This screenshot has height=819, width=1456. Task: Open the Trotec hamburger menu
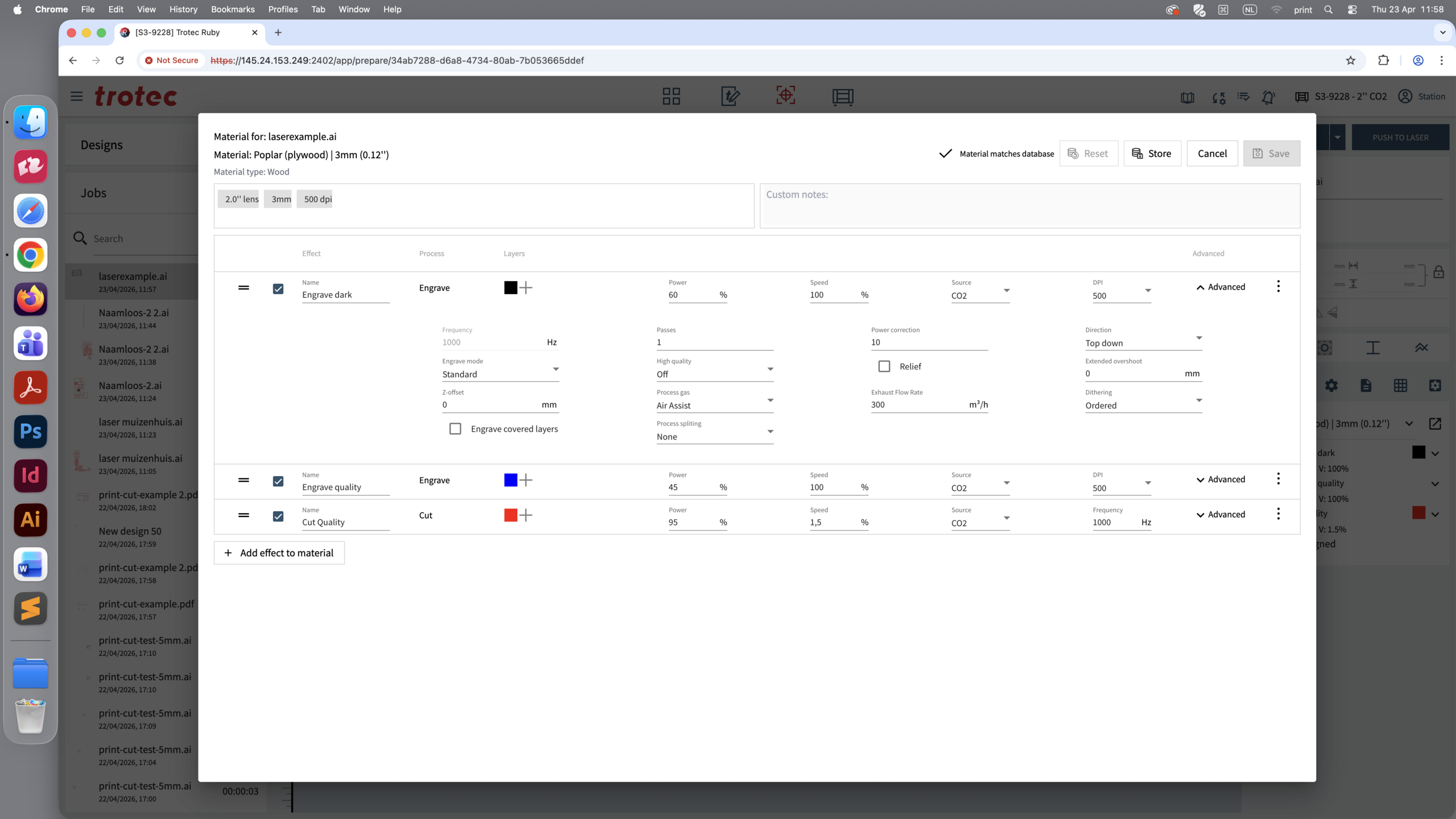coord(77,96)
